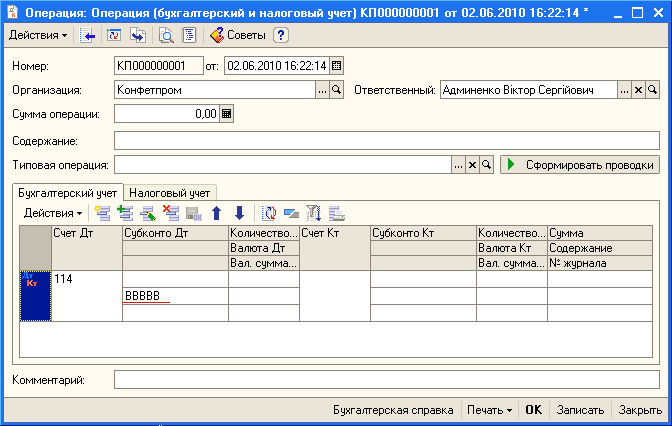
Task: Click the table list settings icon
Action: tap(337, 213)
